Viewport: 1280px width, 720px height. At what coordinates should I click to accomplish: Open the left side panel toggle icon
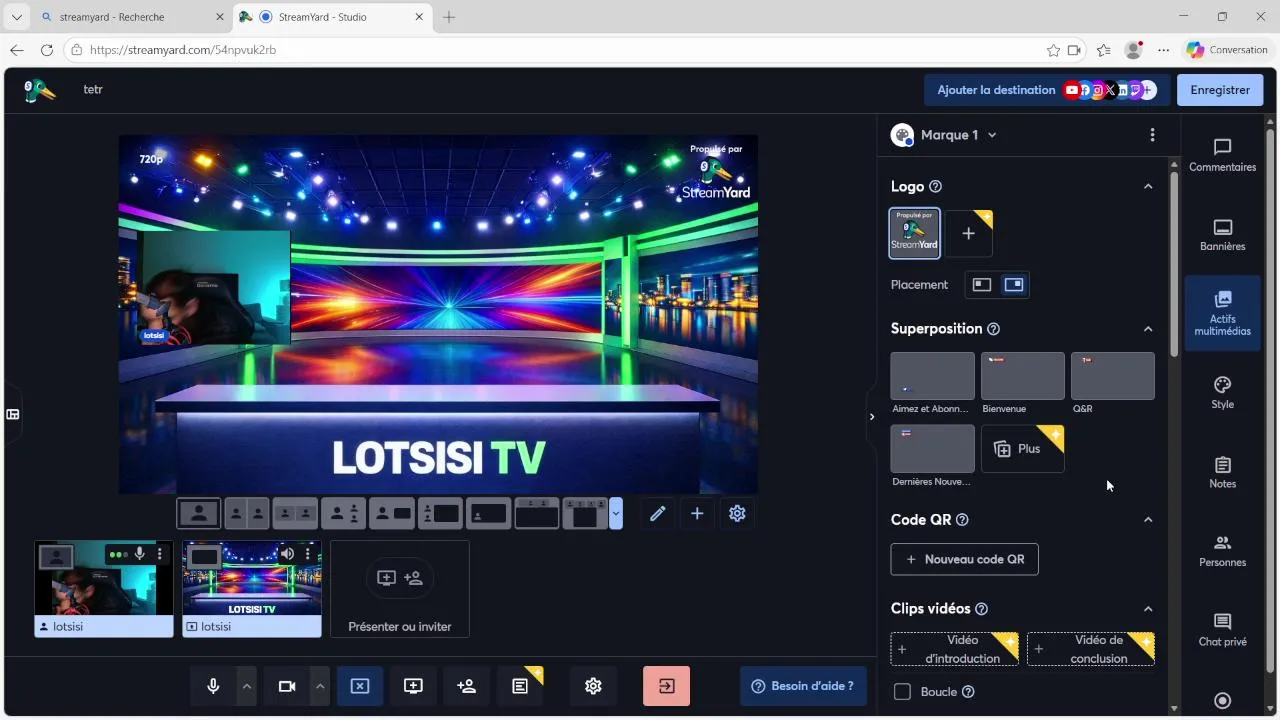13,414
